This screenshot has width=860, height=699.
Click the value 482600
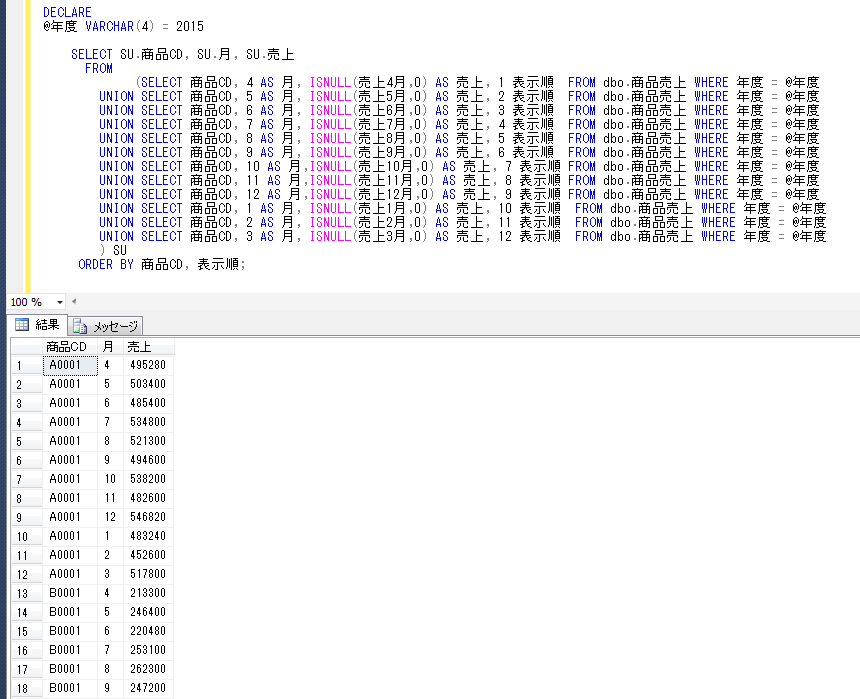[148, 498]
